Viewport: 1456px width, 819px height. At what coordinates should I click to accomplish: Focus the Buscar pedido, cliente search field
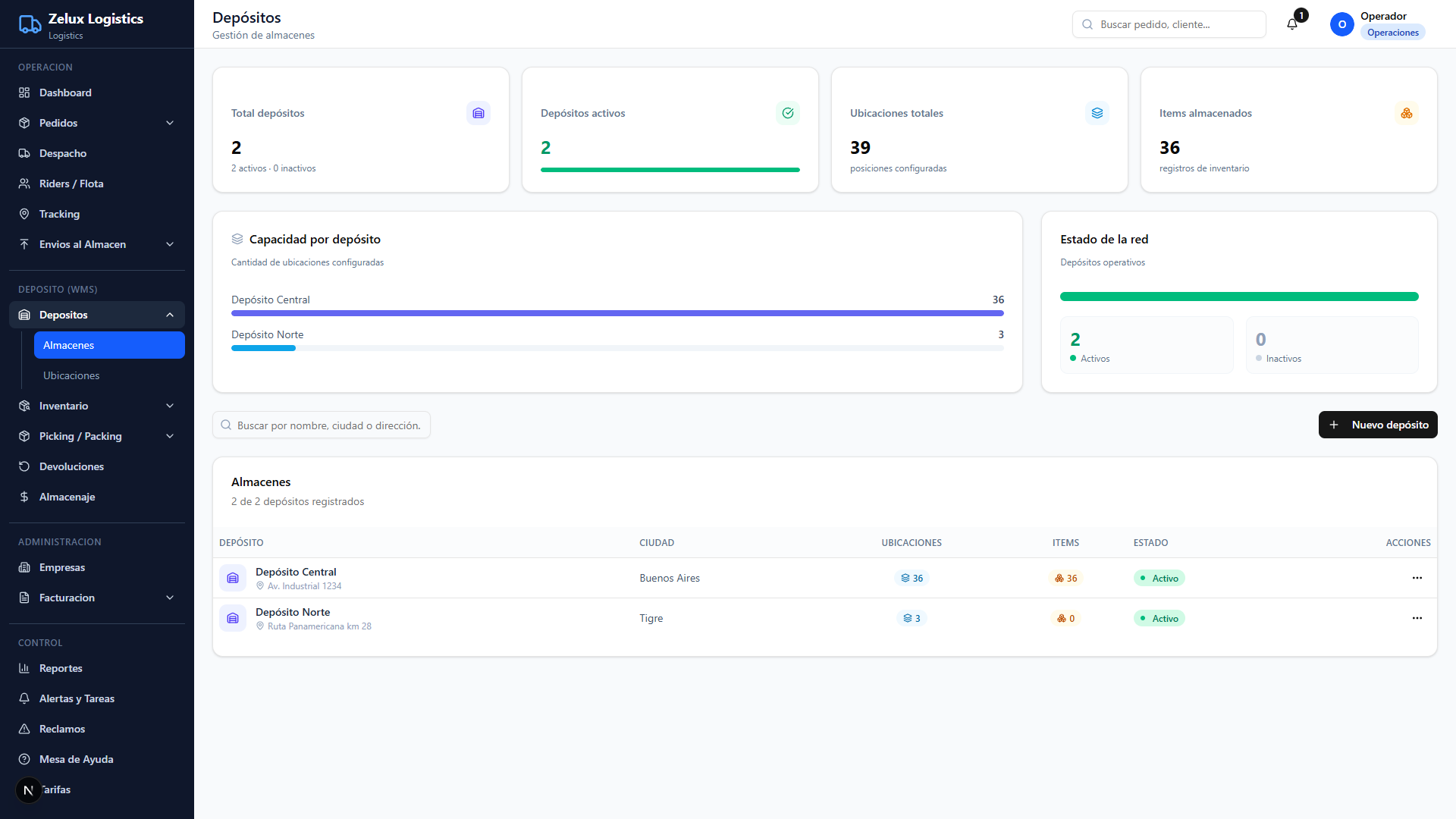click(1169, 24)
